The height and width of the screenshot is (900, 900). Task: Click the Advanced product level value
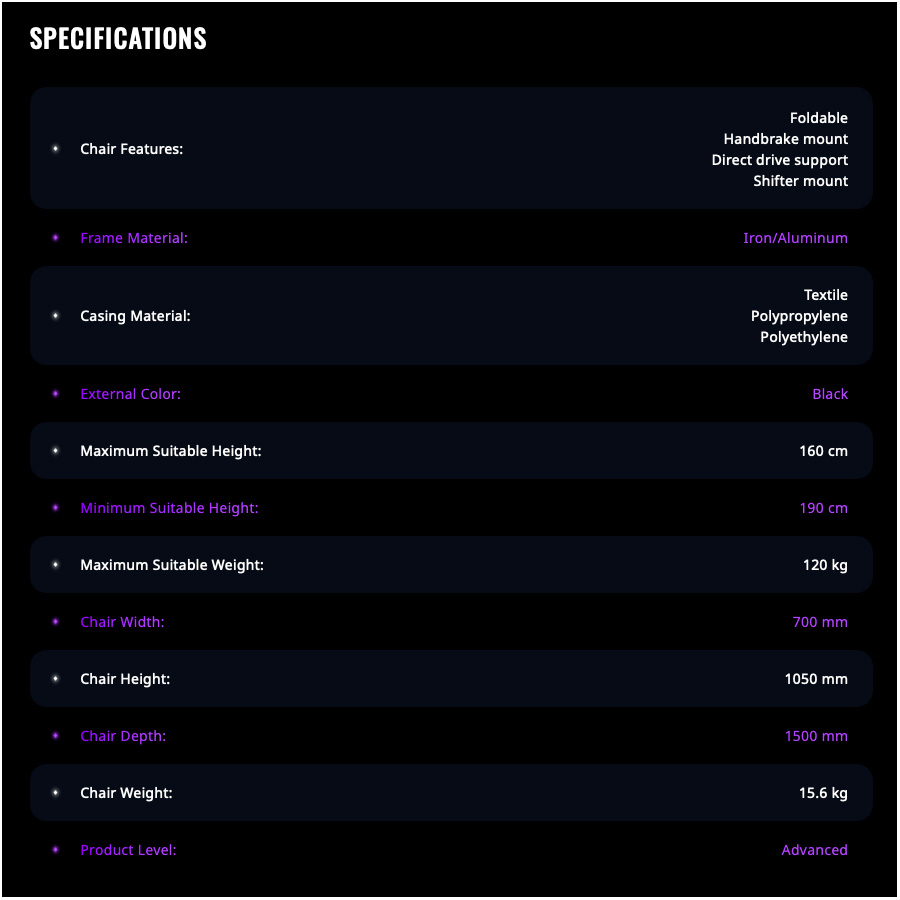pos(814,850)
